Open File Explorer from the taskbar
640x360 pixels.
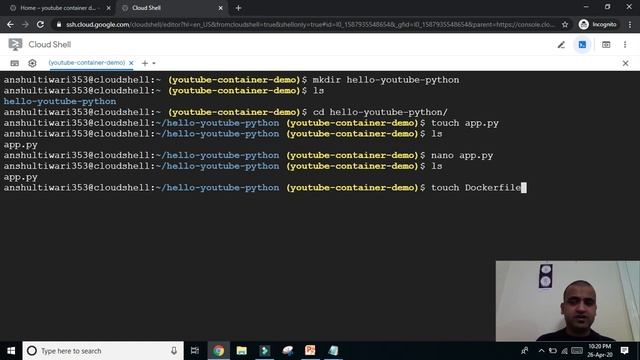[242, 351]
